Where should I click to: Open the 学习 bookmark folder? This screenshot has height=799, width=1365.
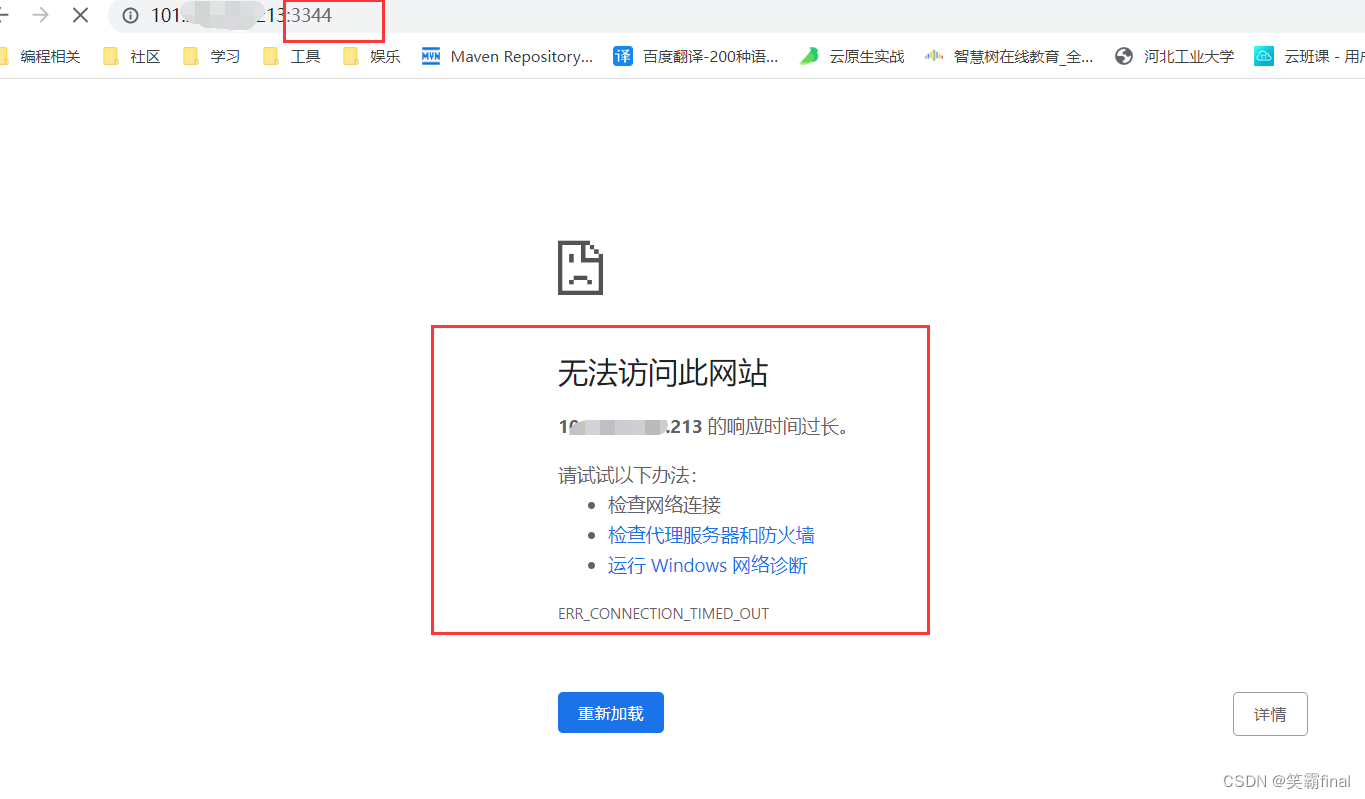pos(212,56)
